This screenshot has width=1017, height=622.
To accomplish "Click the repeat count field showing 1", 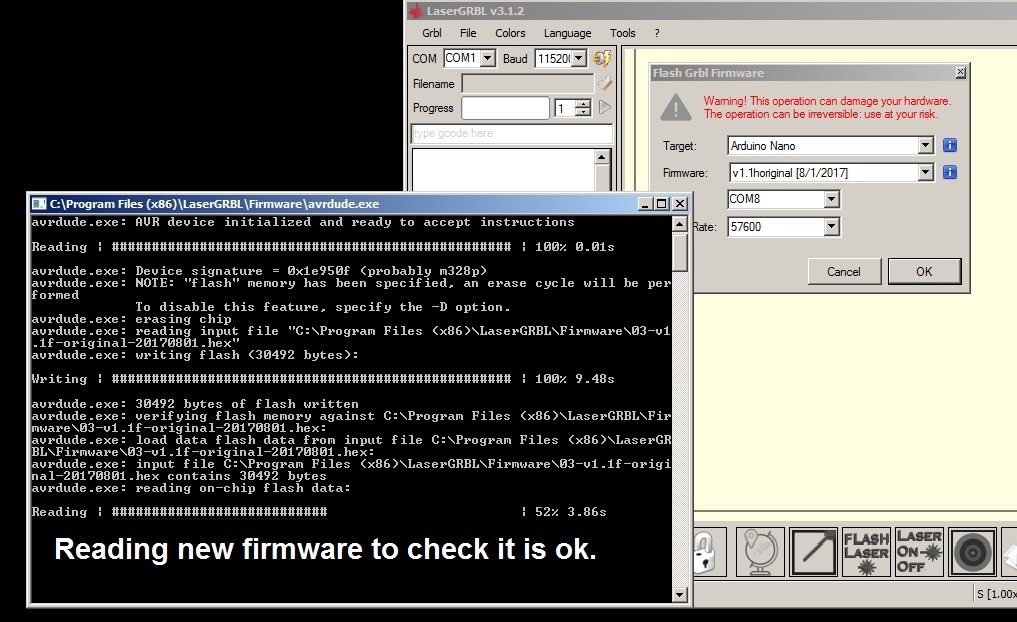I will [565, 108].
